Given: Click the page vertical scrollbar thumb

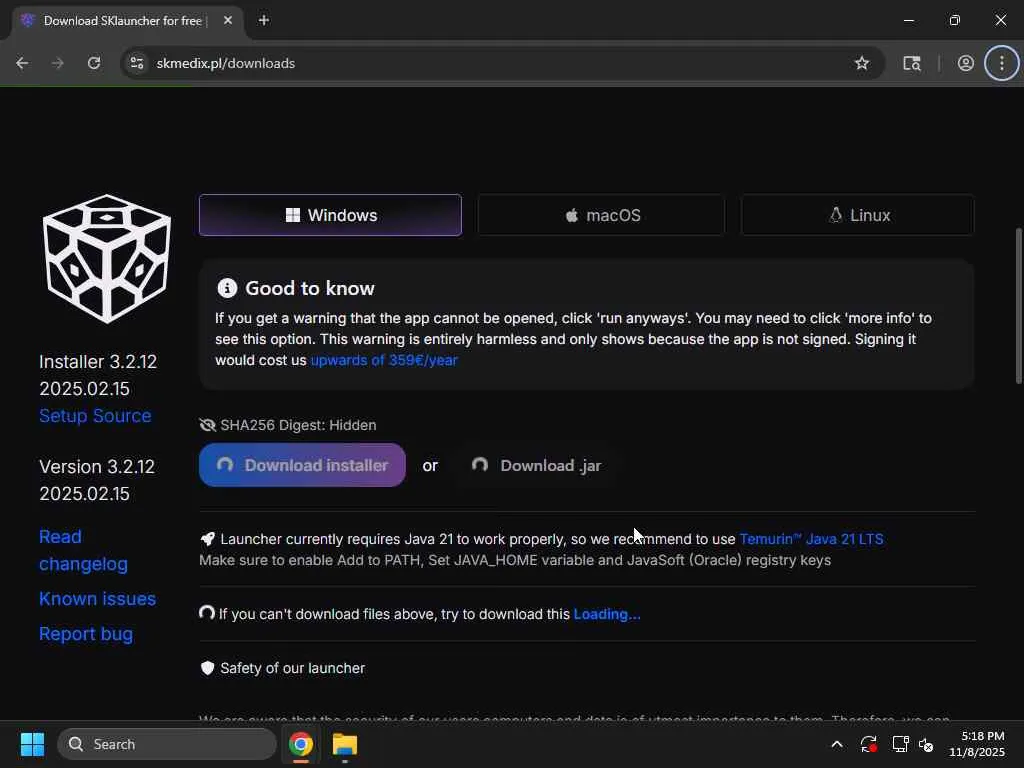Looking at the screenshot, I should pos(1019,306).
